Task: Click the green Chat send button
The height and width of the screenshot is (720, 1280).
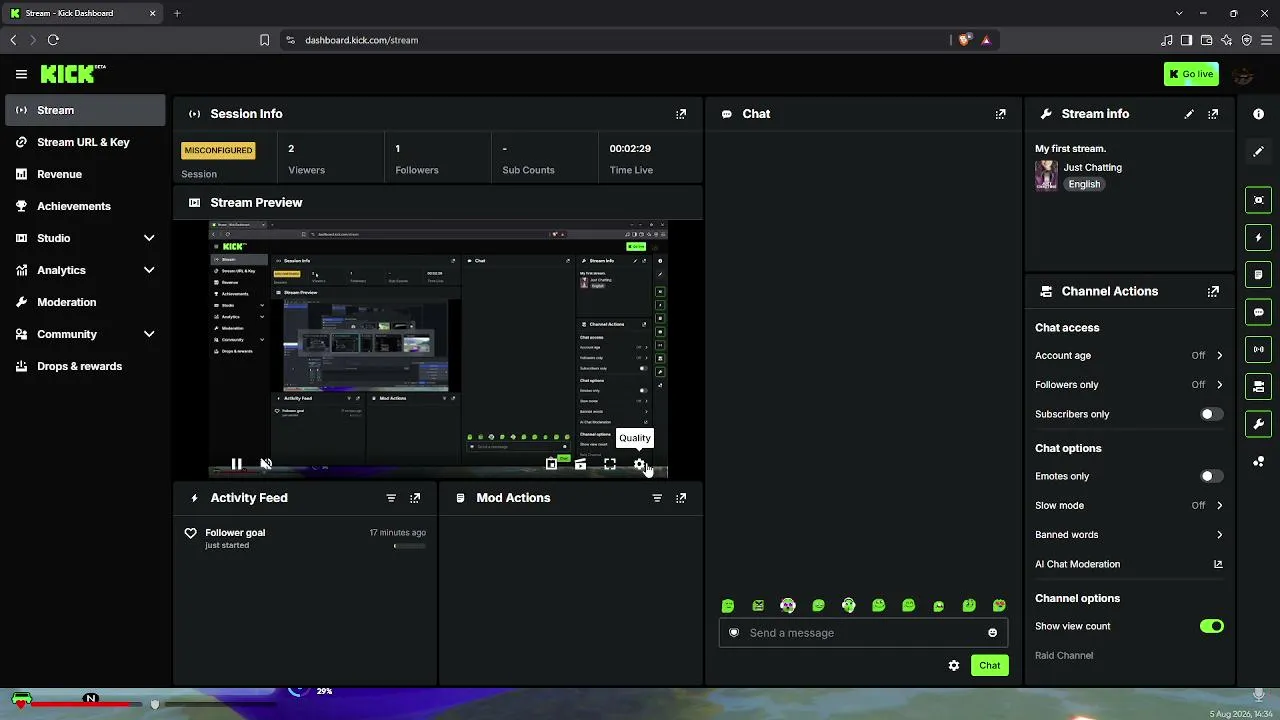Action: coord(989,666)
